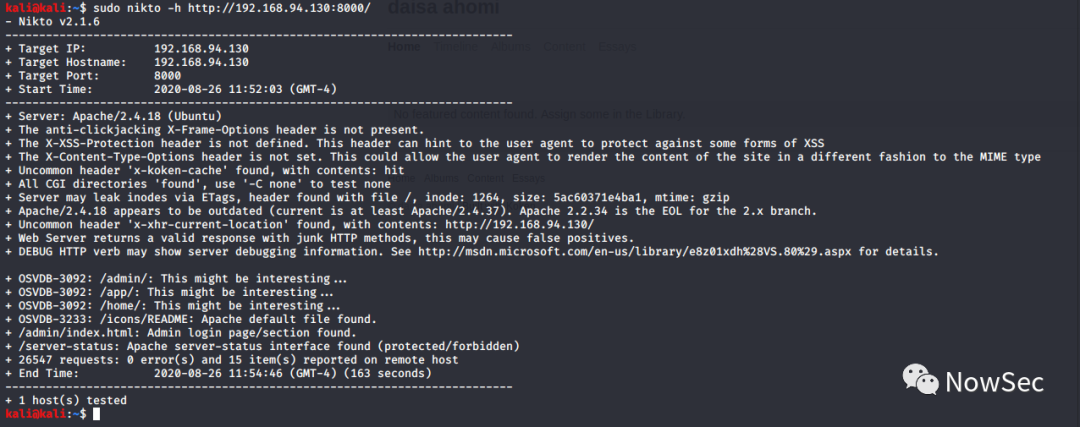Open the Albums tab in the top navigation
Image resolution: width=1080 pixels, height=427 pixels.
pos(511,47)
